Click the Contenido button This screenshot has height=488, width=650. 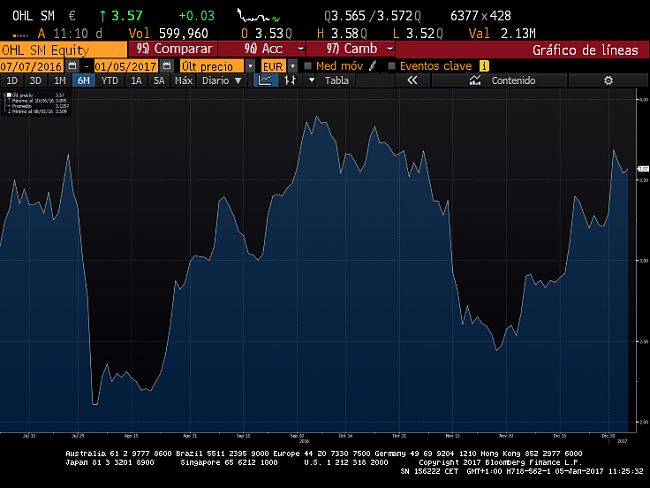coord(499,80)
